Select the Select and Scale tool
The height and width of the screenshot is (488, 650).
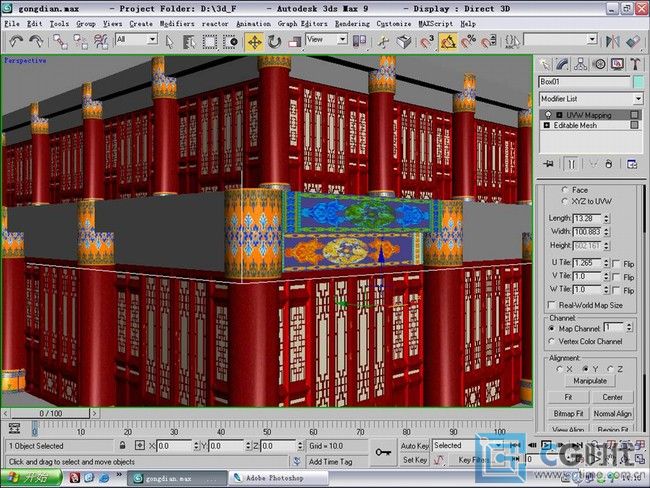tap(295, 41)
